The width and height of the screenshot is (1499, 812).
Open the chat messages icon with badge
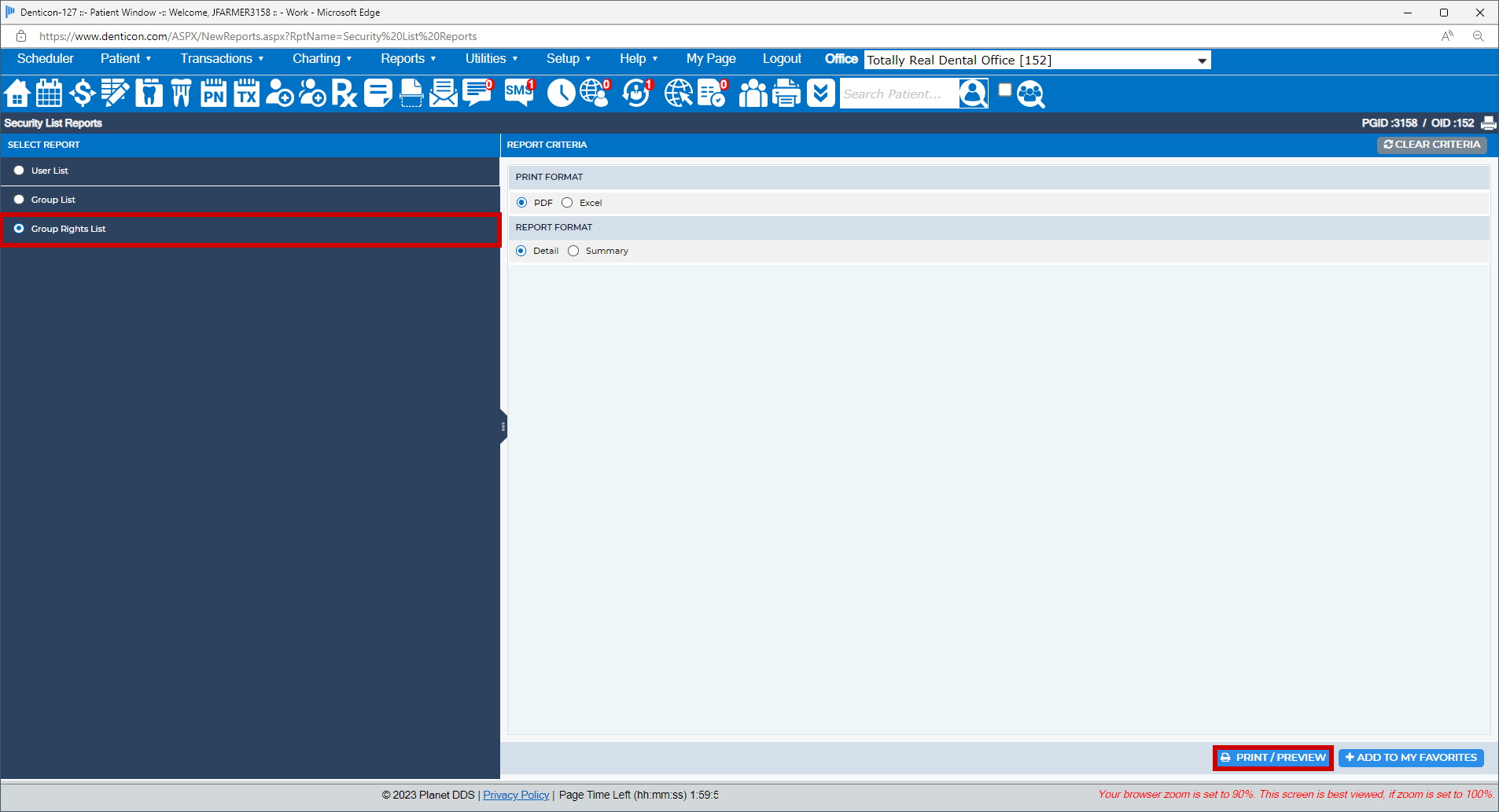point(477,92)
